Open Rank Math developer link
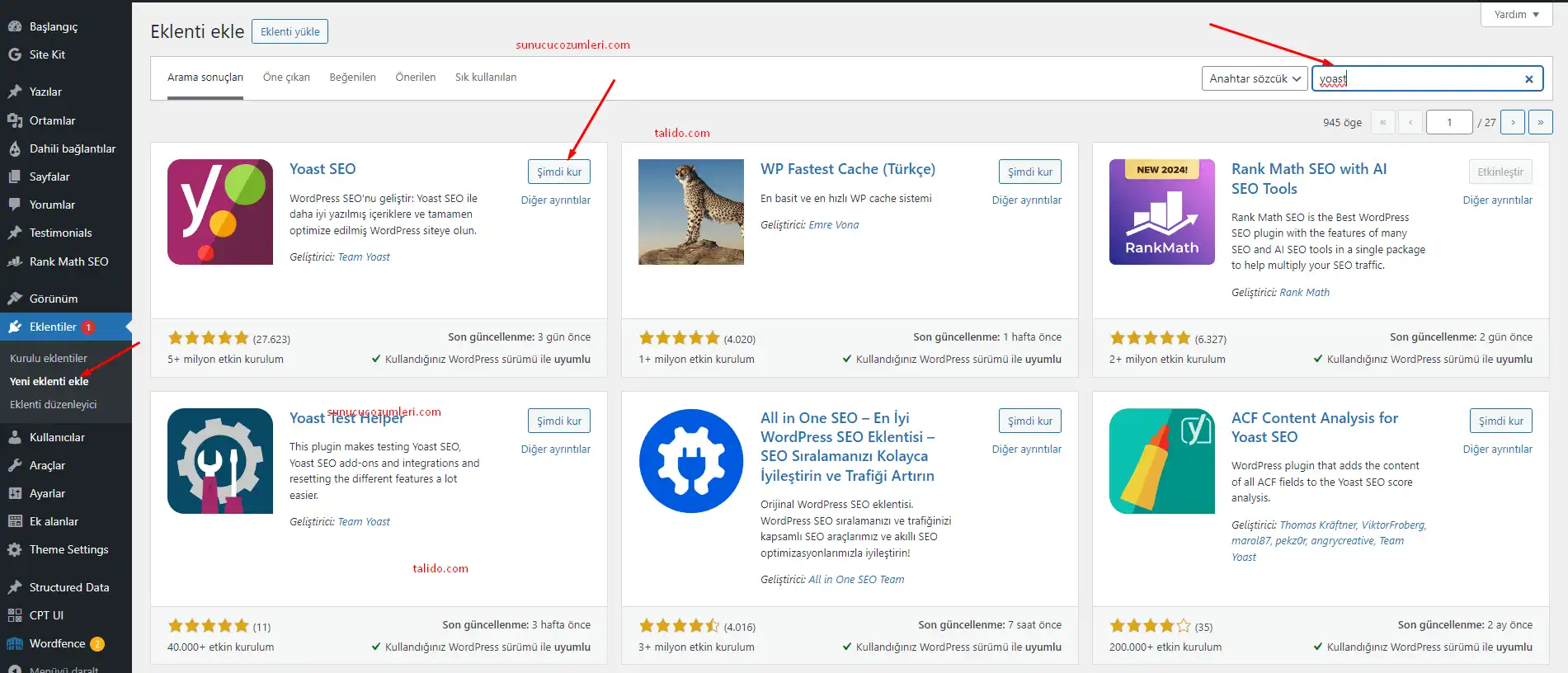The height and width of the screenshot is (673, 1568). pos(1305,293)
